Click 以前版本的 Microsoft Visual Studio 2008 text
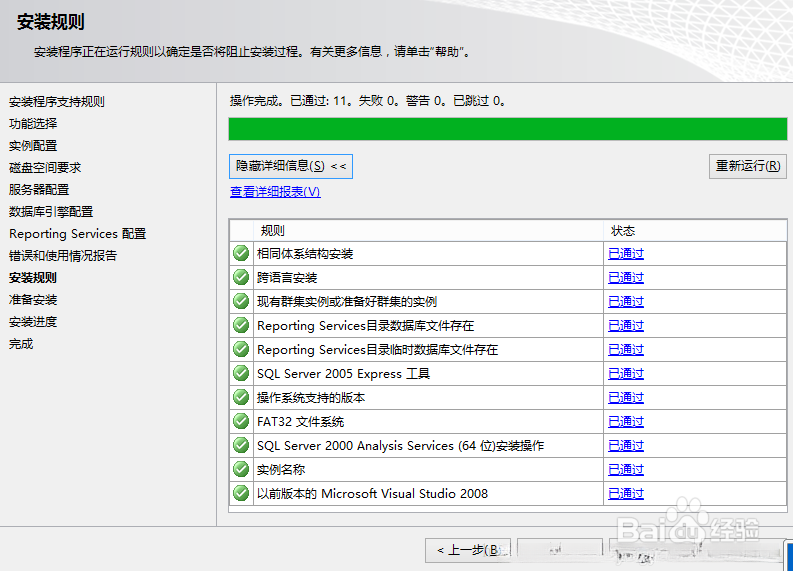This screenshot has height=571, width=793. click(372, 493)
